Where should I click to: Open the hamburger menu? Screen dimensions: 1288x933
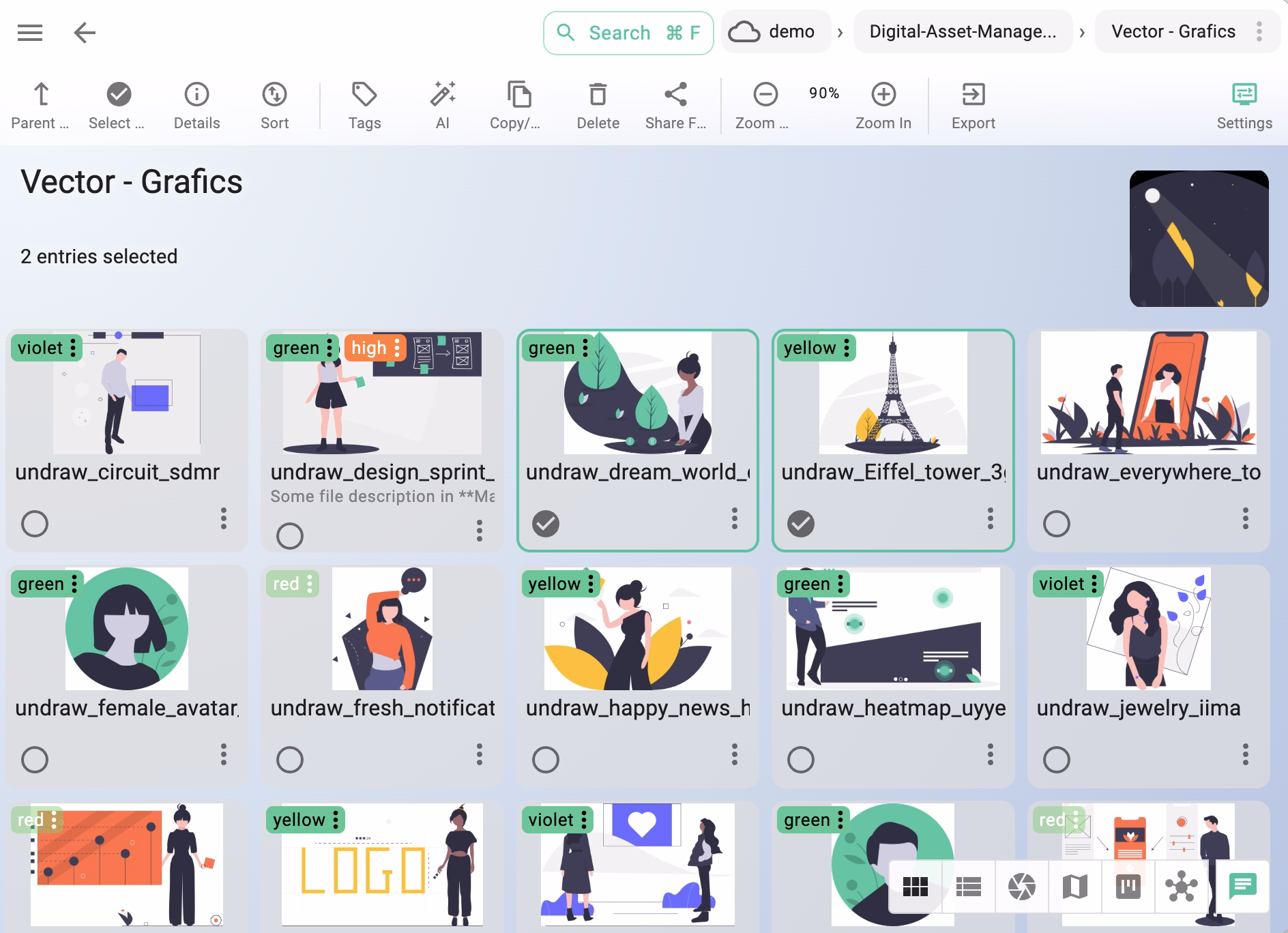point(29,32)
